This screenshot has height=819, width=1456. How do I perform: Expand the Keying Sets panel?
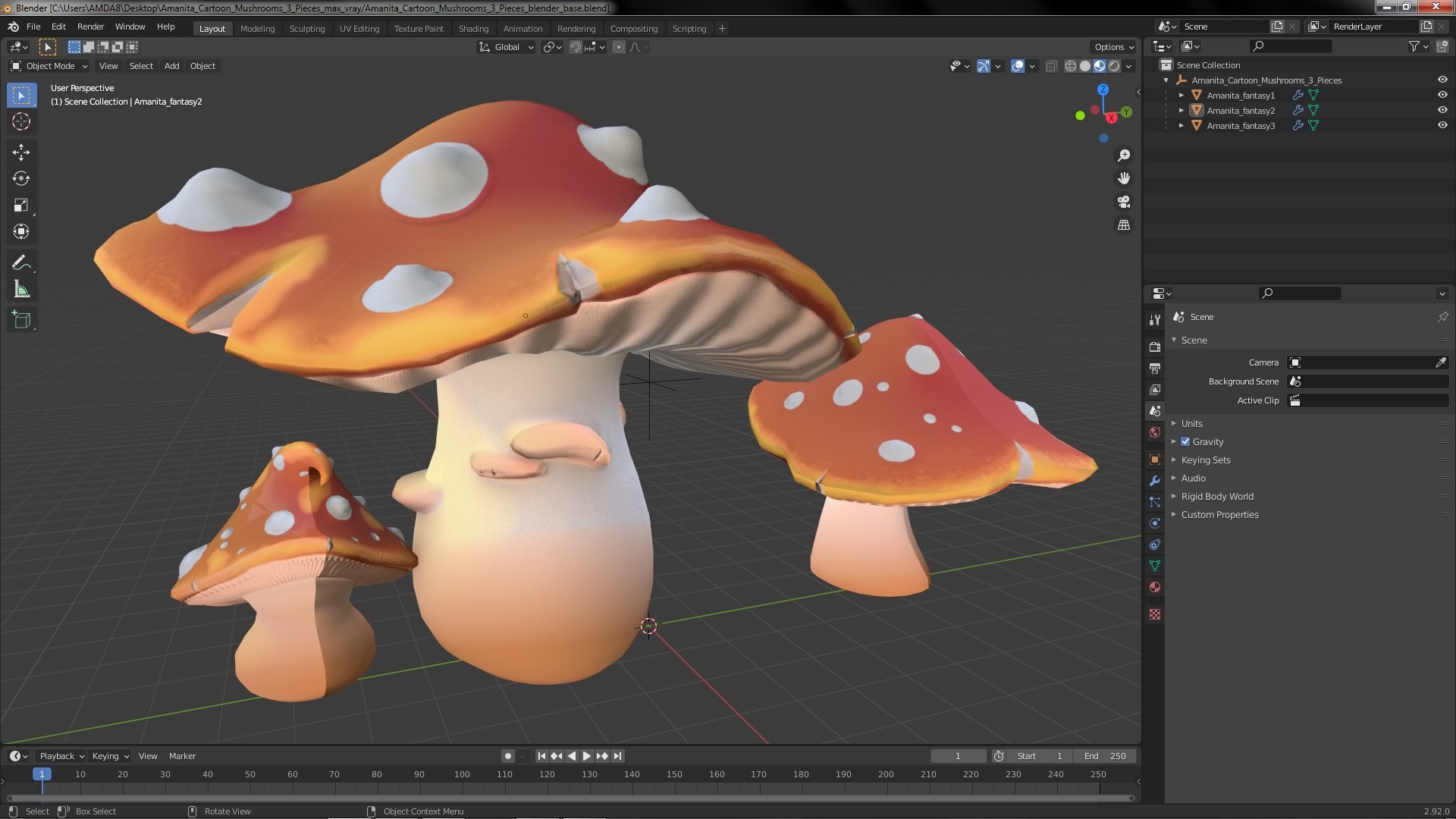click(x=1206, y=460)
